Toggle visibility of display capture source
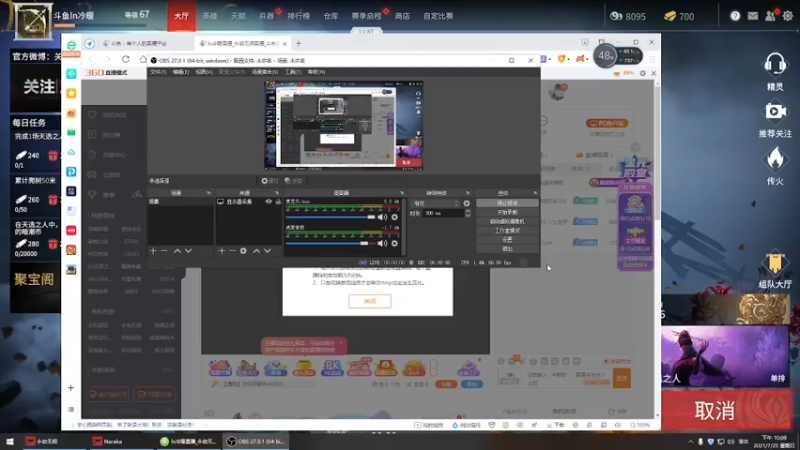800x450 pixels. pyautogui.click(x=269, y=202)
